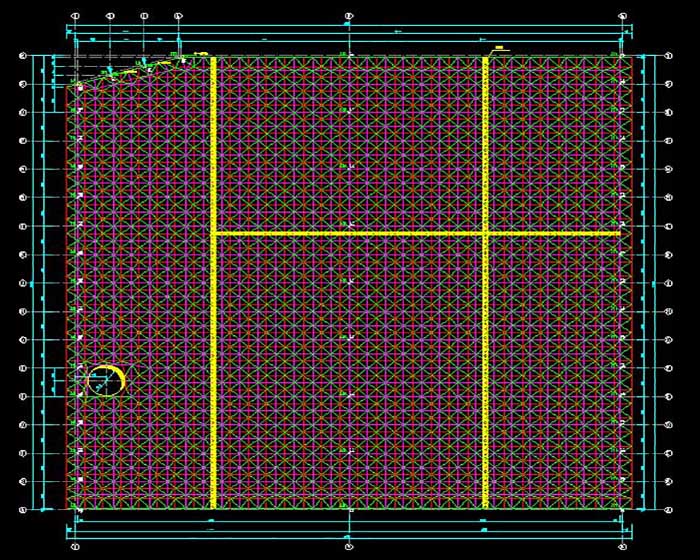The height and width of the screenshot is (560, 700).
Task: Click the second axis bubble from left on top
Action: click(x=110, y=17)
